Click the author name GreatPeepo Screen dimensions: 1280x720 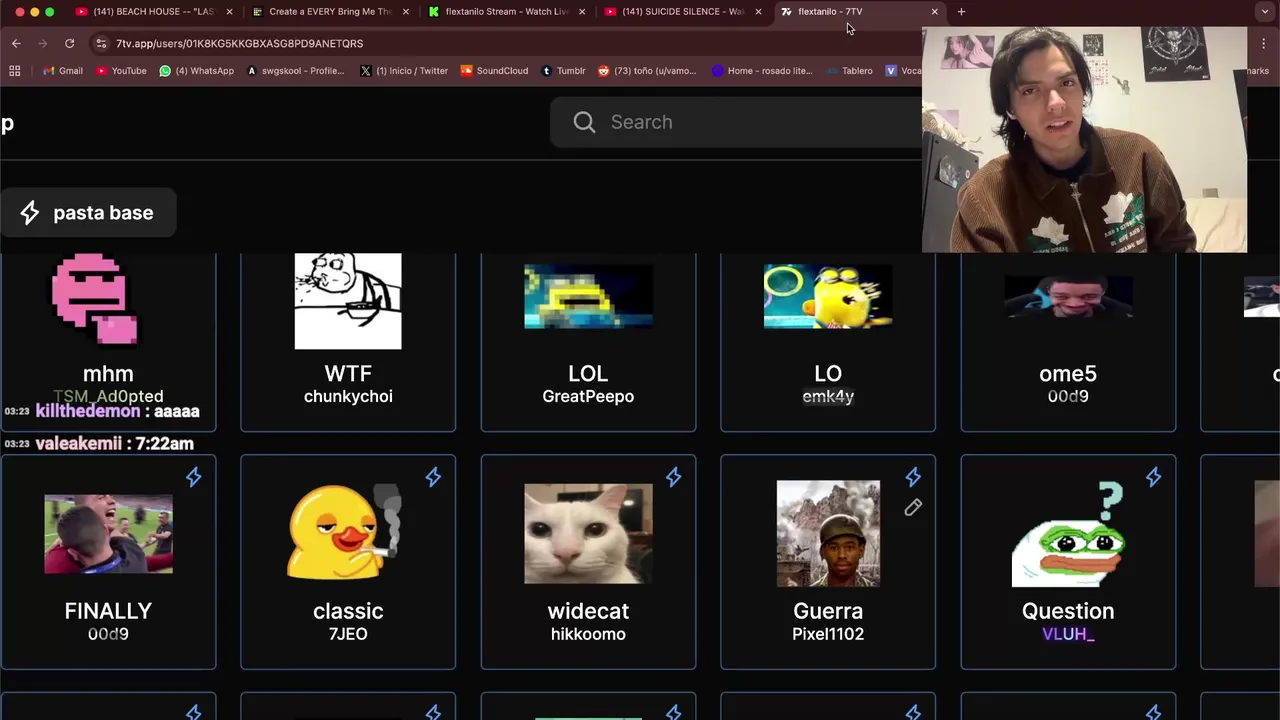(588, 397)
